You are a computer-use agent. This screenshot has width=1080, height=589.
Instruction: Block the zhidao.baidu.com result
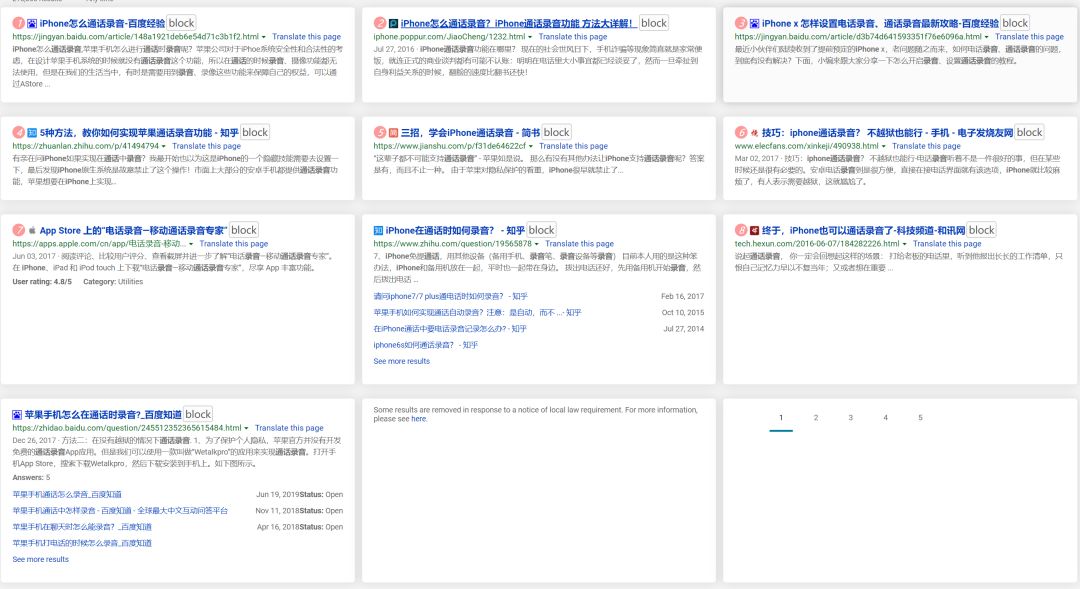coord(198,414)
